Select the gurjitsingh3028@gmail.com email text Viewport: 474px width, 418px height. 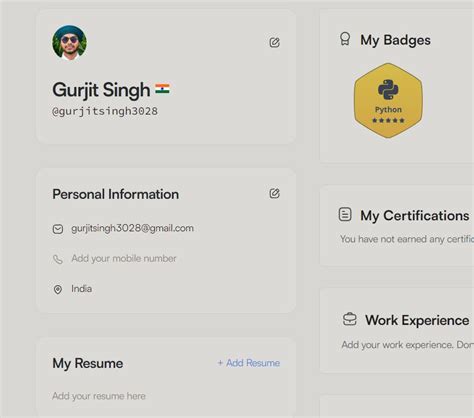pos(132,228)
